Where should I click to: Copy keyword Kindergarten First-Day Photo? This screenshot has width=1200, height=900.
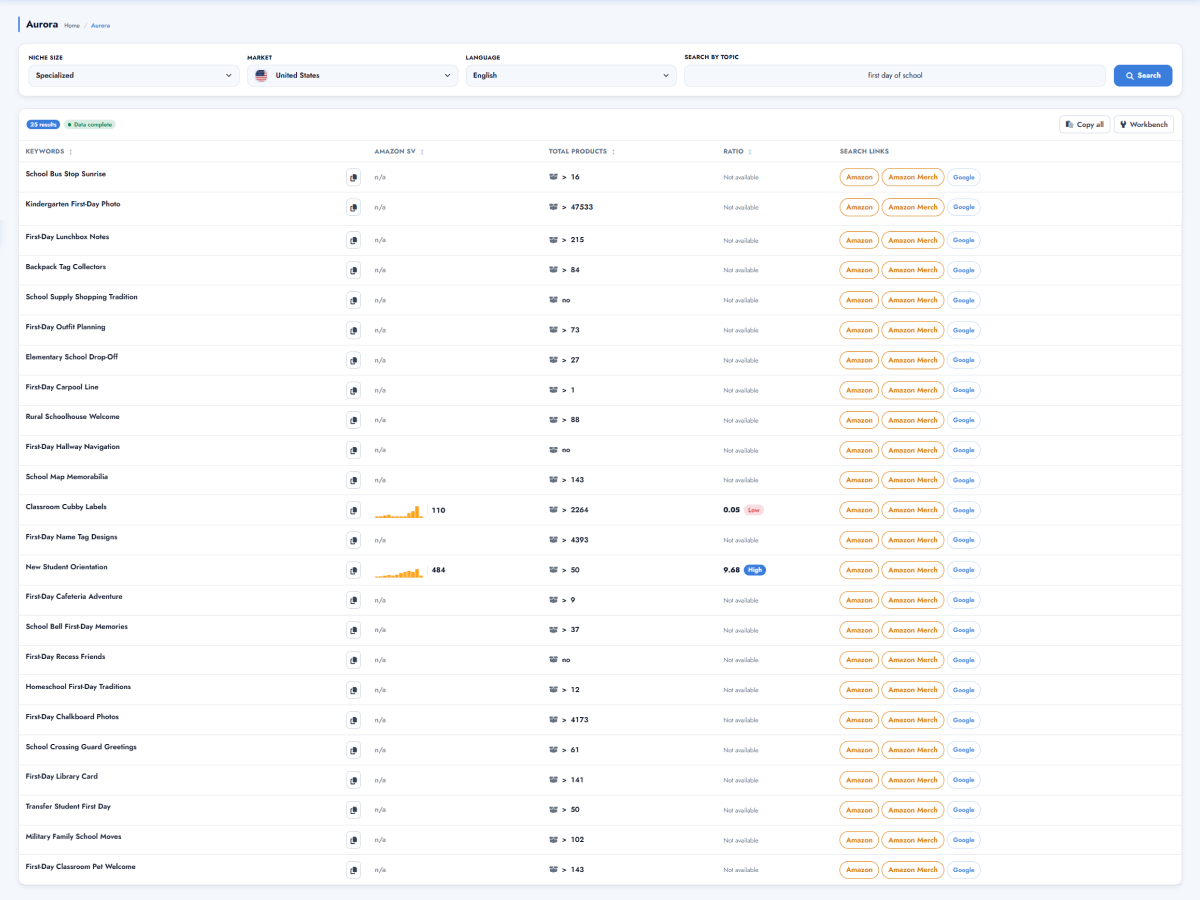coord(353,208)
